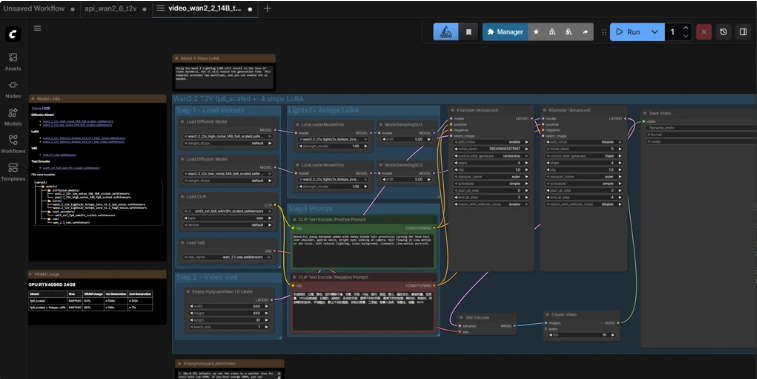Collapse the Negative Prompt CLIP Text Encode node
Viewport: 757px width, 379px height.
tap(294, 277)
